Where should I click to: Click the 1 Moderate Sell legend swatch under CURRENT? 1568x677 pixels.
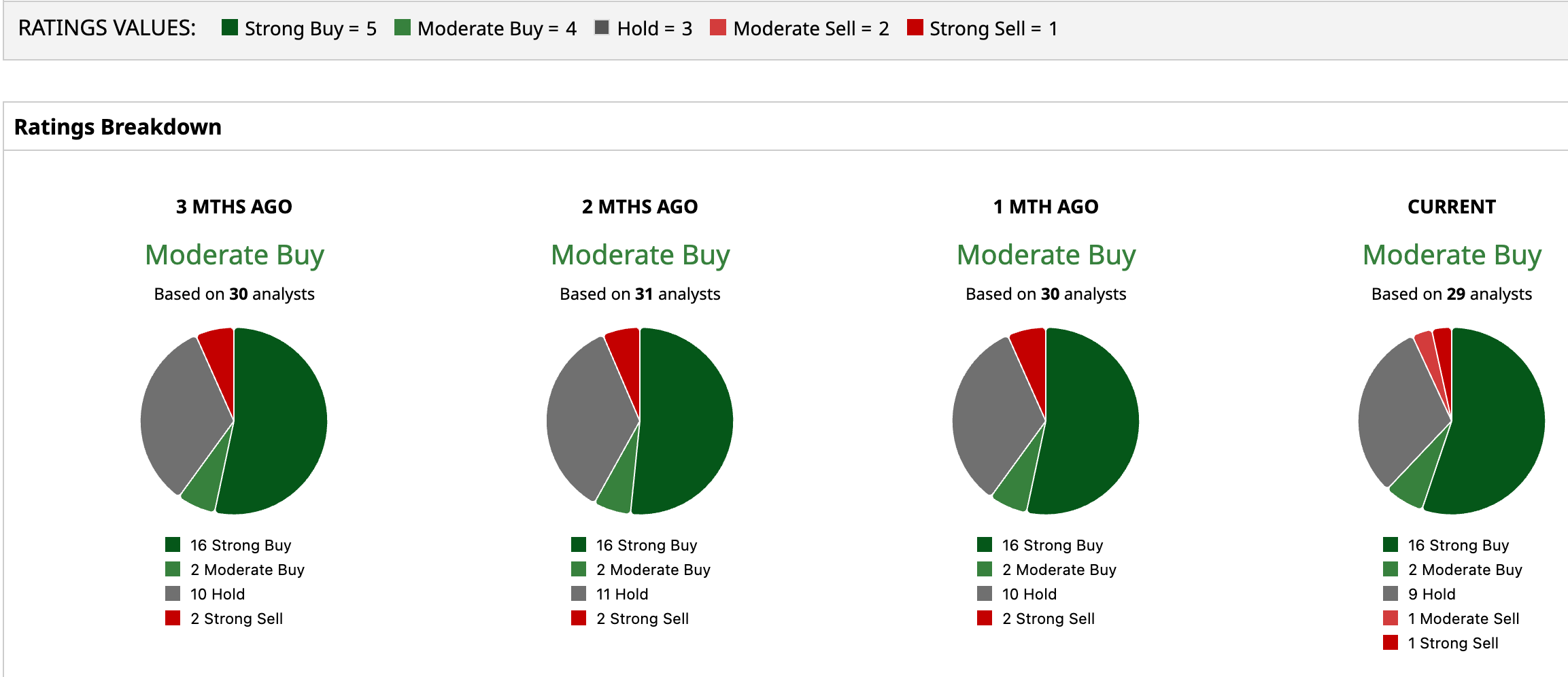tap(1391, 618)
